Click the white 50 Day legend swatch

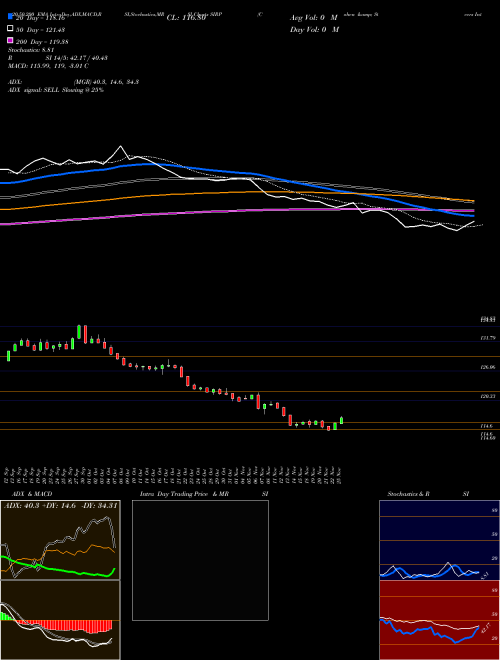pyautogui.click(x=10, y=29)
